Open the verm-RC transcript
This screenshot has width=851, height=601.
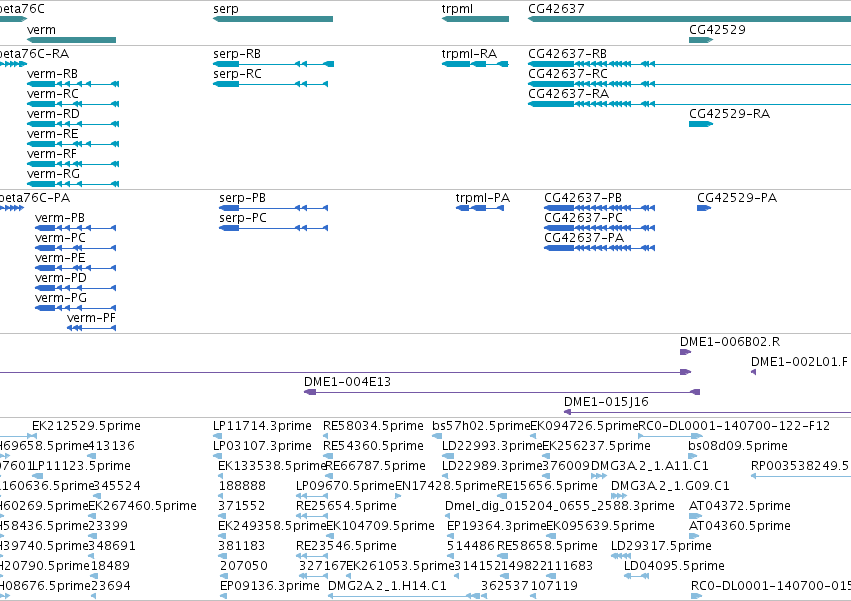(x=73, y=104)
